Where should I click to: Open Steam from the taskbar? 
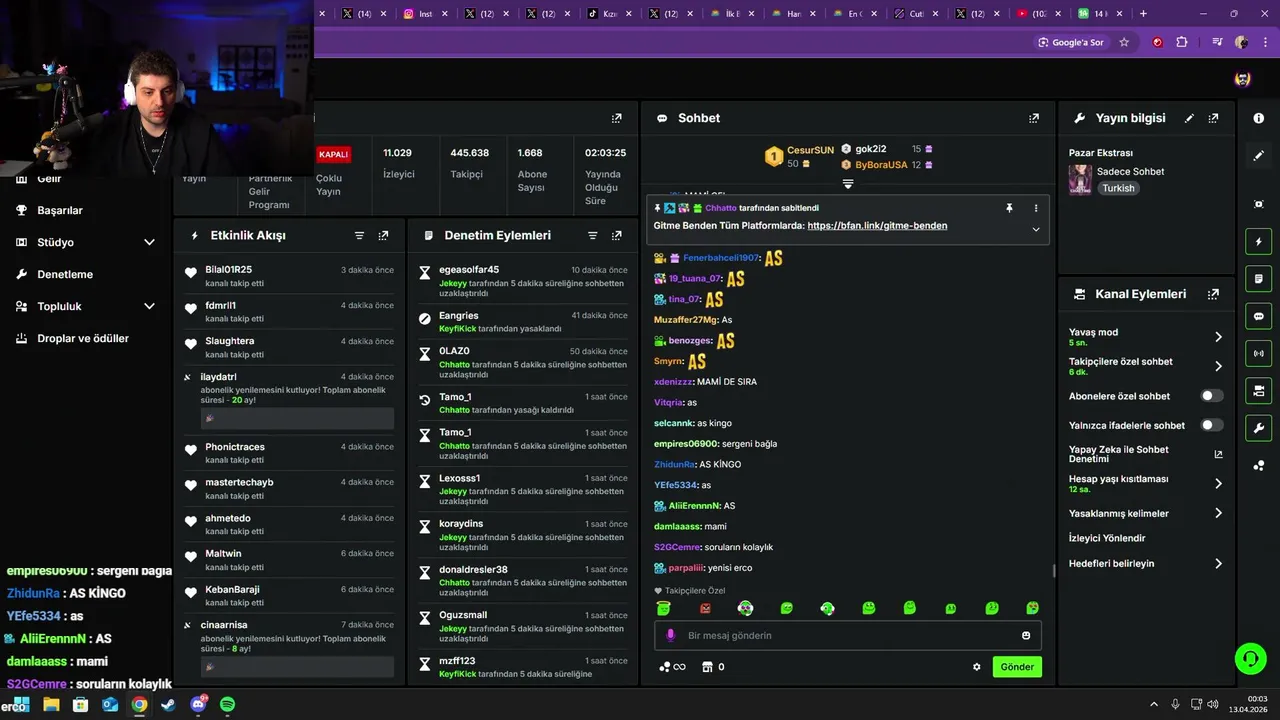(x=168, y=704)
